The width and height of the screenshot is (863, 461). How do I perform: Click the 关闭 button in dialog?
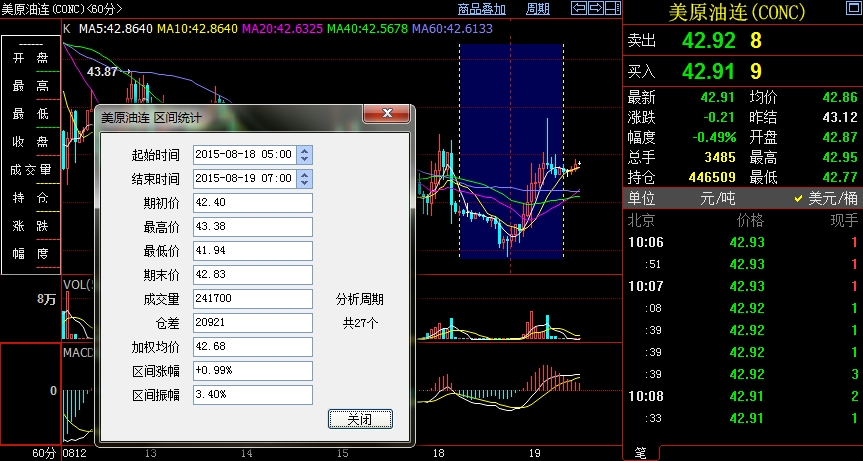click(360, 419)
